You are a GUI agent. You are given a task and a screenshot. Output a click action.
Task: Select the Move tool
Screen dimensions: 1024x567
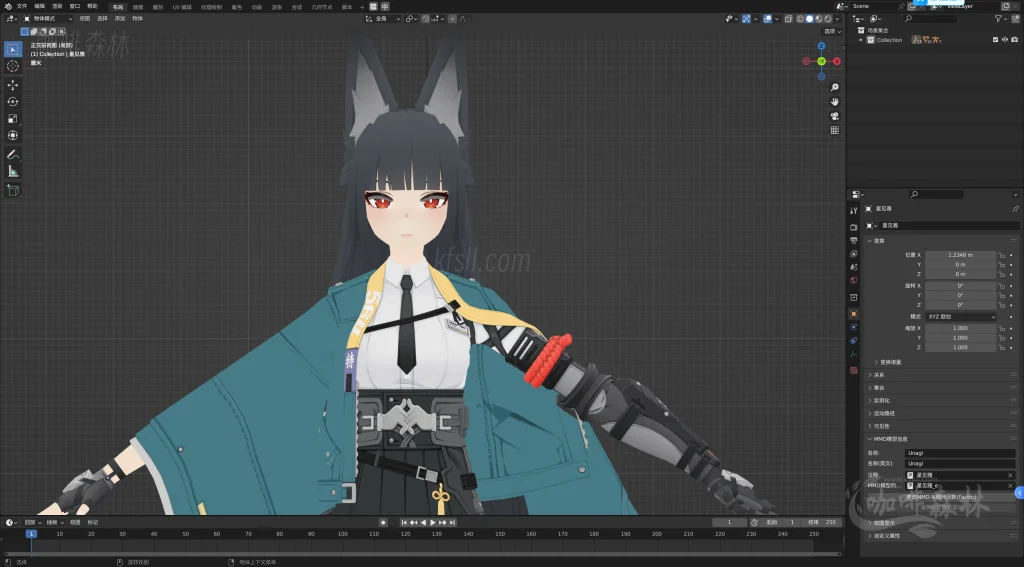(12, 85)
